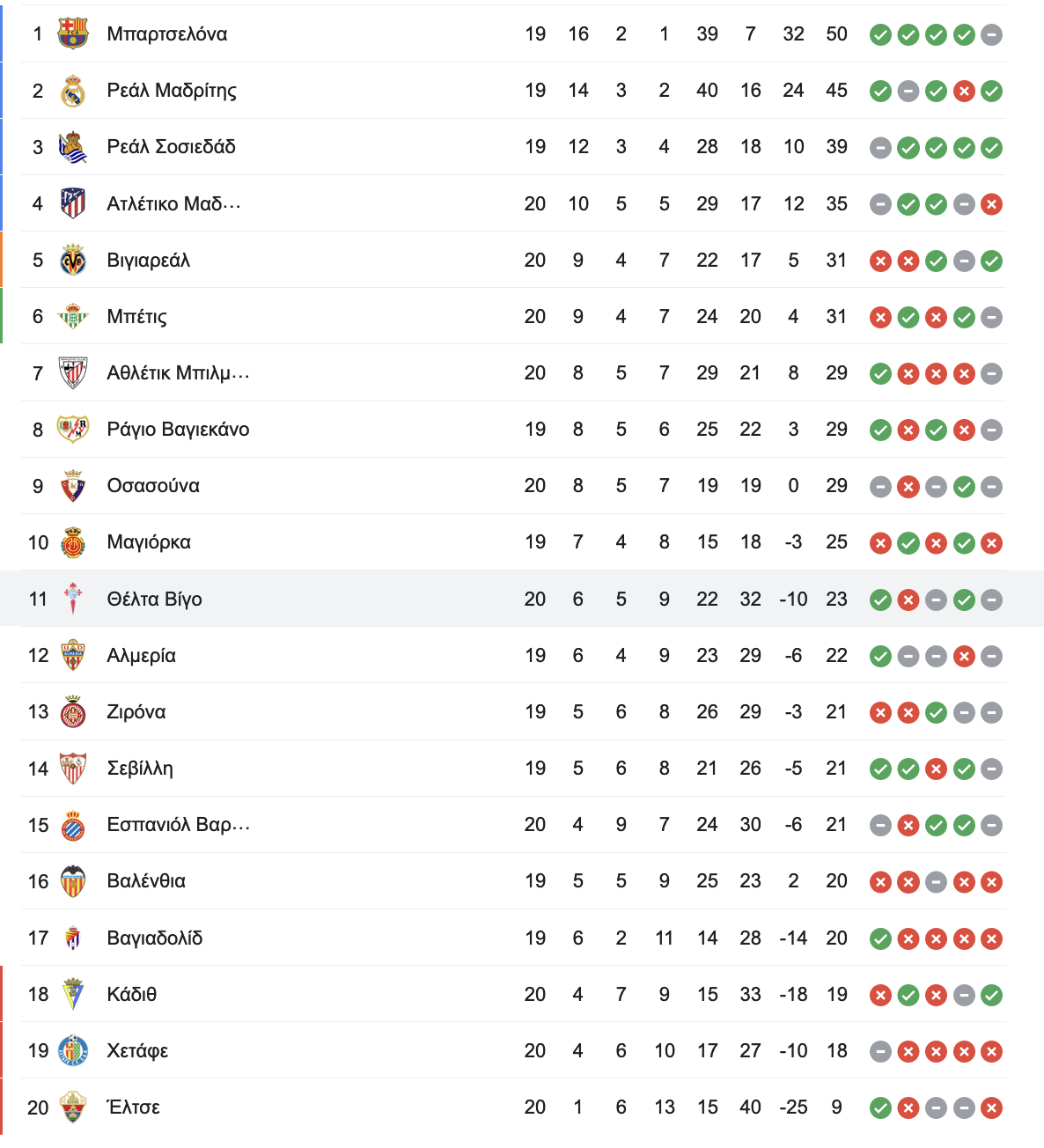Select the Θέλτα Βίγο highlighted row

coord(522,599)
